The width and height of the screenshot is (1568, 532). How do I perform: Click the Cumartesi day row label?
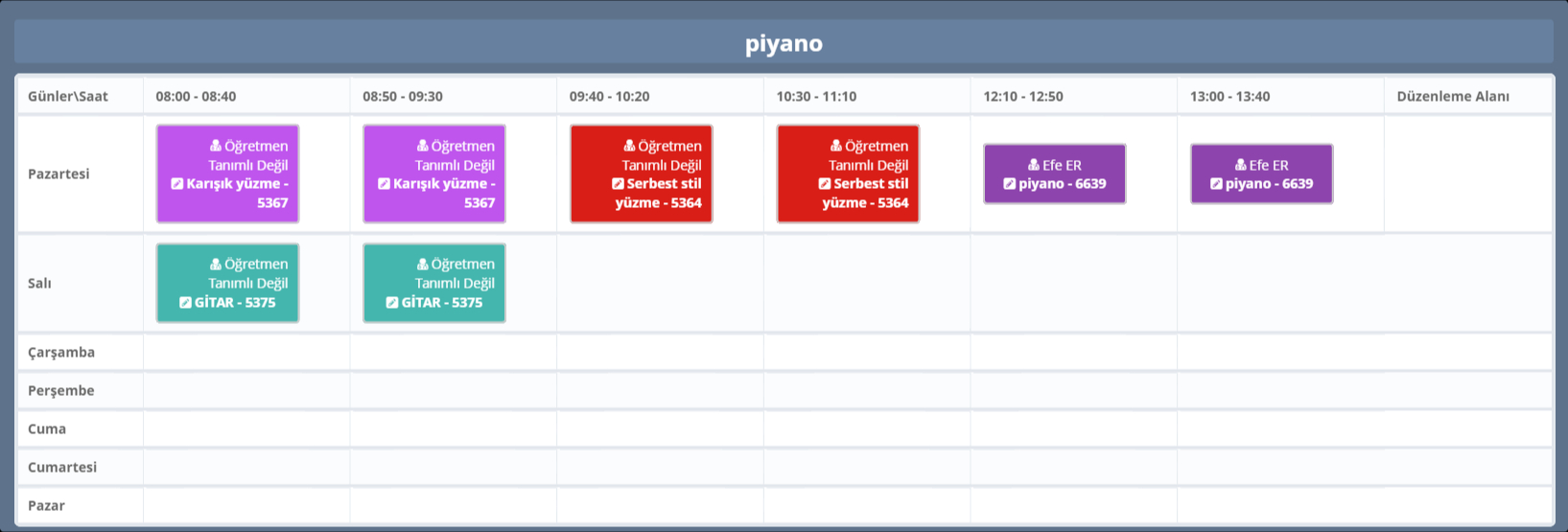[x=62, y=467]
